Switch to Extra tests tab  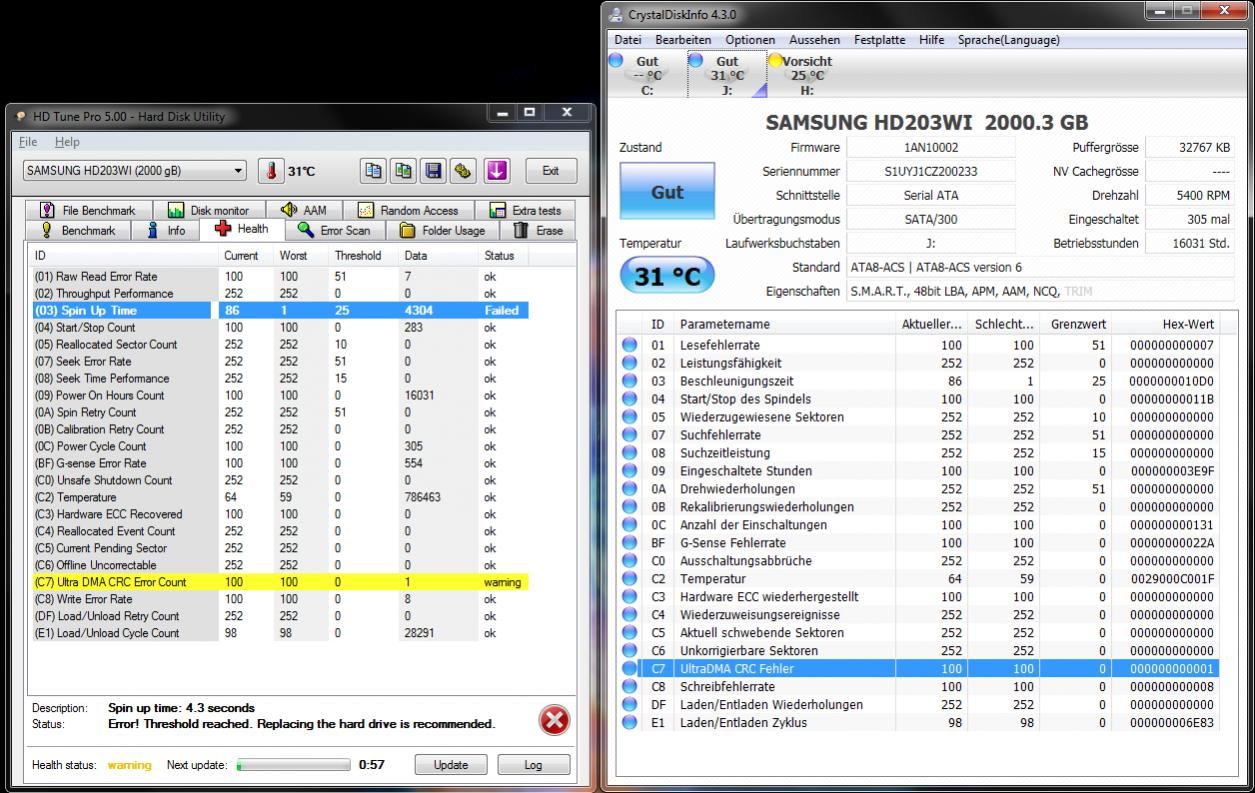(525, 210)
